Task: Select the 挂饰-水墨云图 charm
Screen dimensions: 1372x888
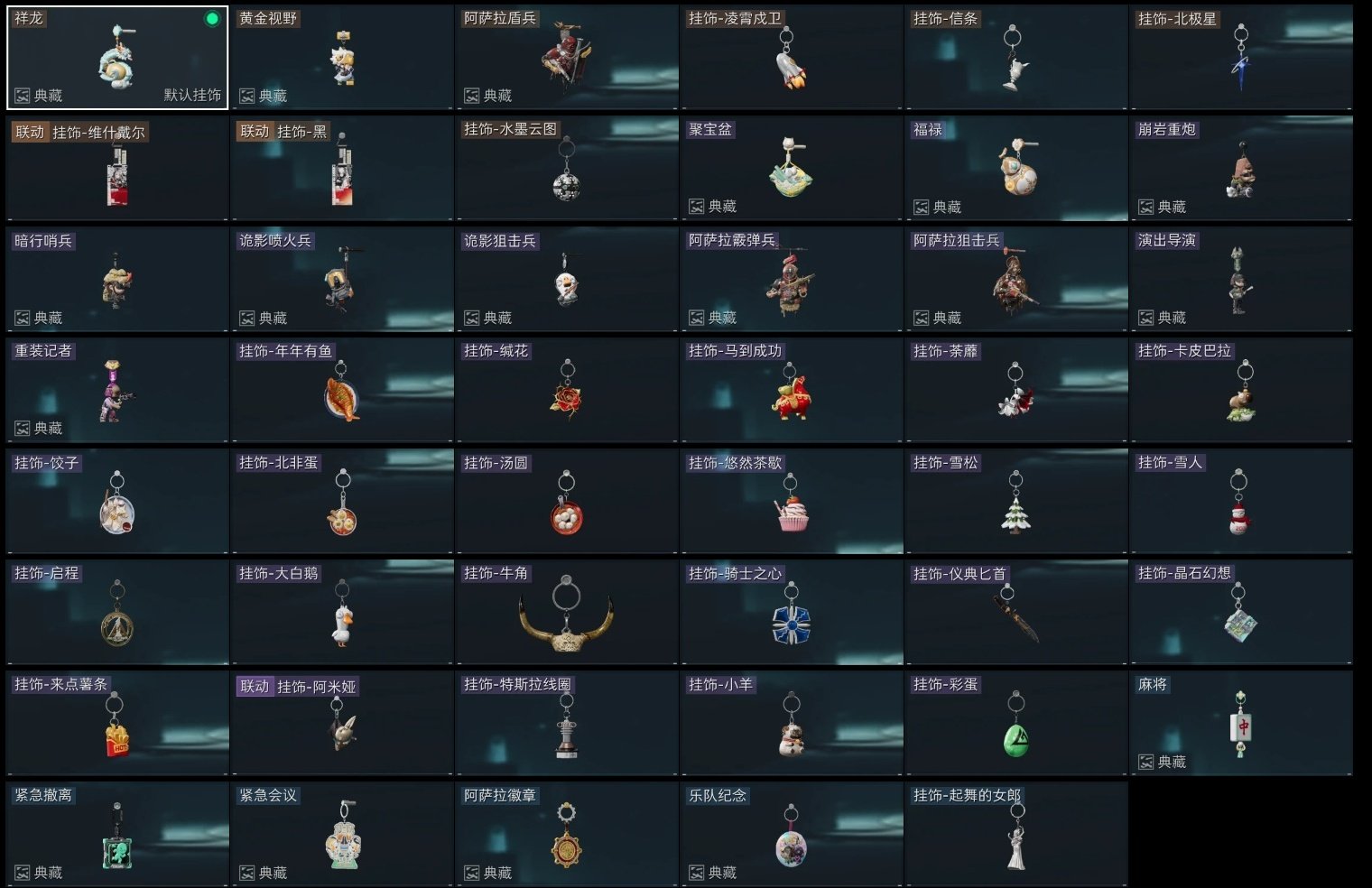Action: 567,168
